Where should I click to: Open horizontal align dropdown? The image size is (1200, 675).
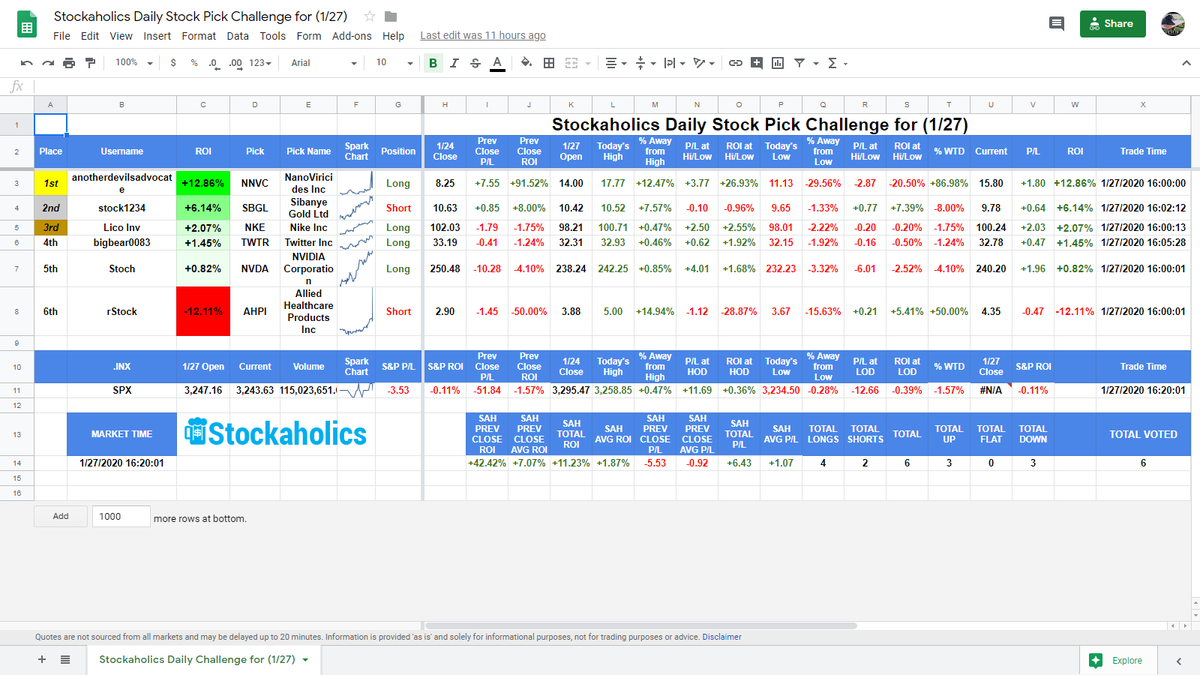click(616, 63)
